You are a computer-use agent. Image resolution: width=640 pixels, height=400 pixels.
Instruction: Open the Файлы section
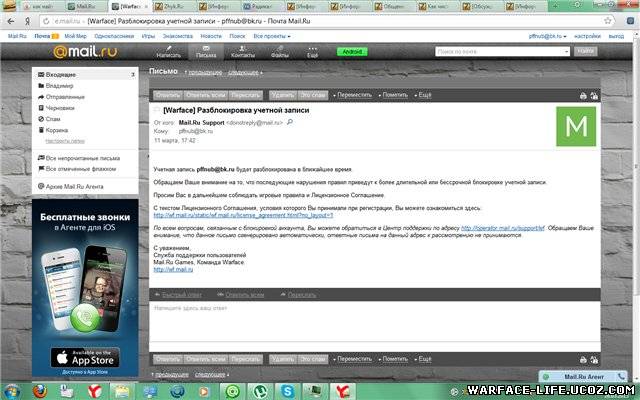280,52
